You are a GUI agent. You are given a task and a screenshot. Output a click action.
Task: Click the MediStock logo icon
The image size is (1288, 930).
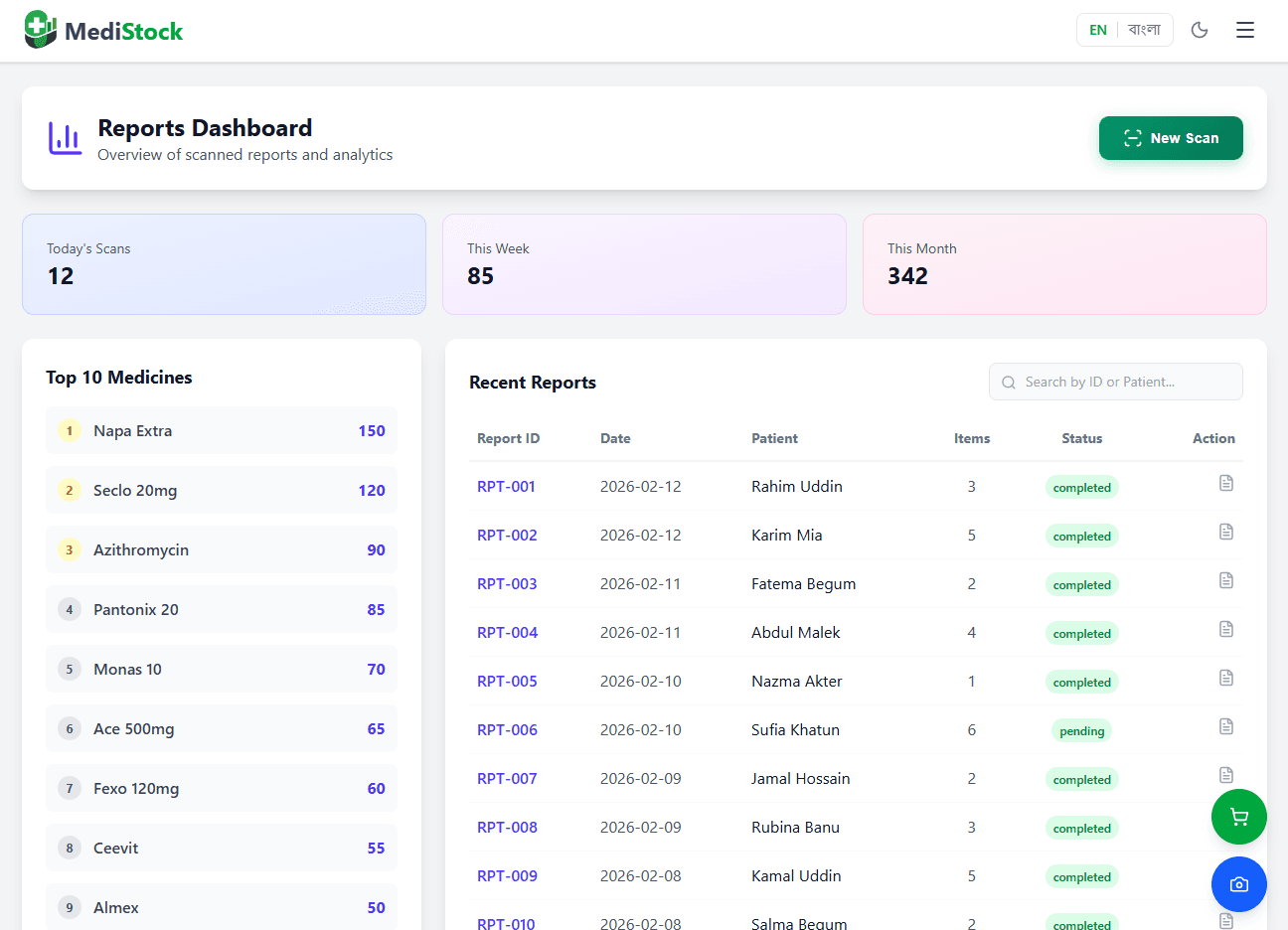[x=41, y=30]
